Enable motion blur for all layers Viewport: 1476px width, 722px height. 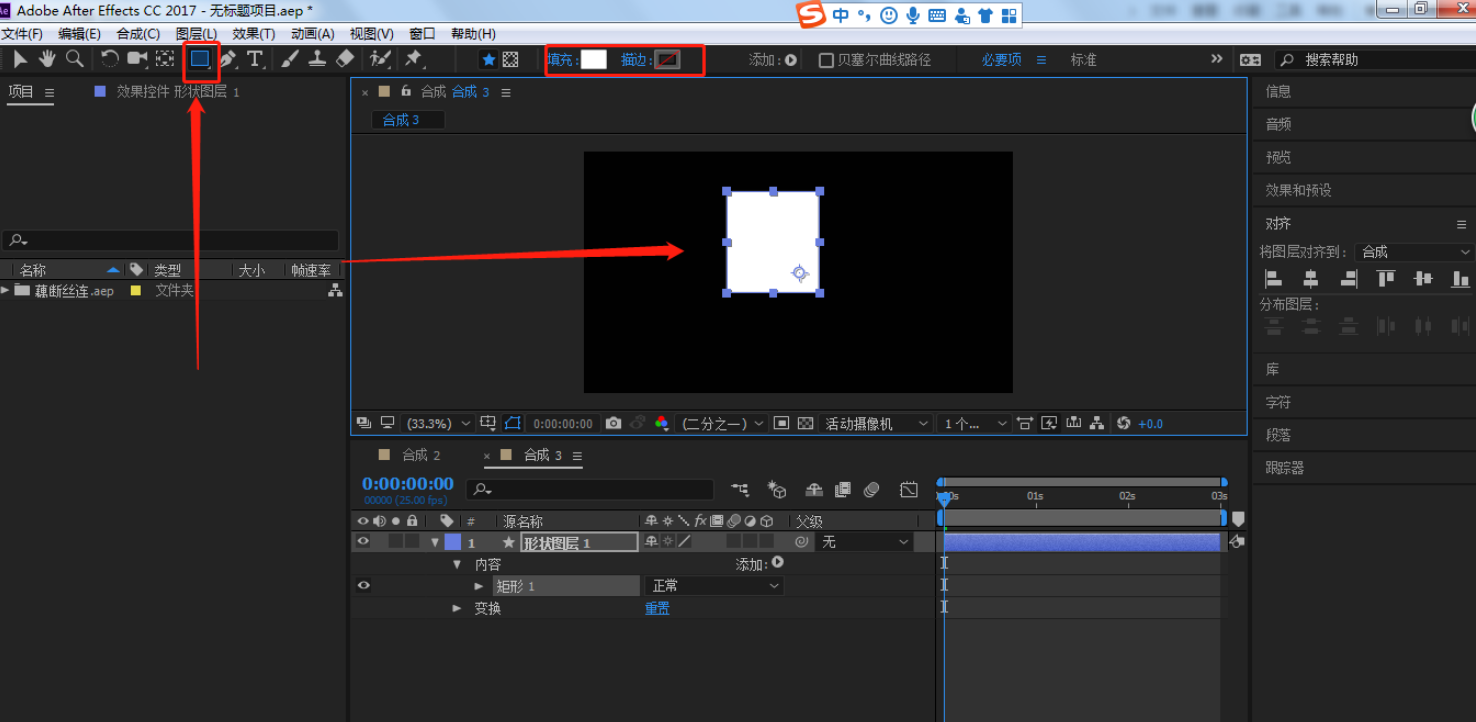click(872, 490)
